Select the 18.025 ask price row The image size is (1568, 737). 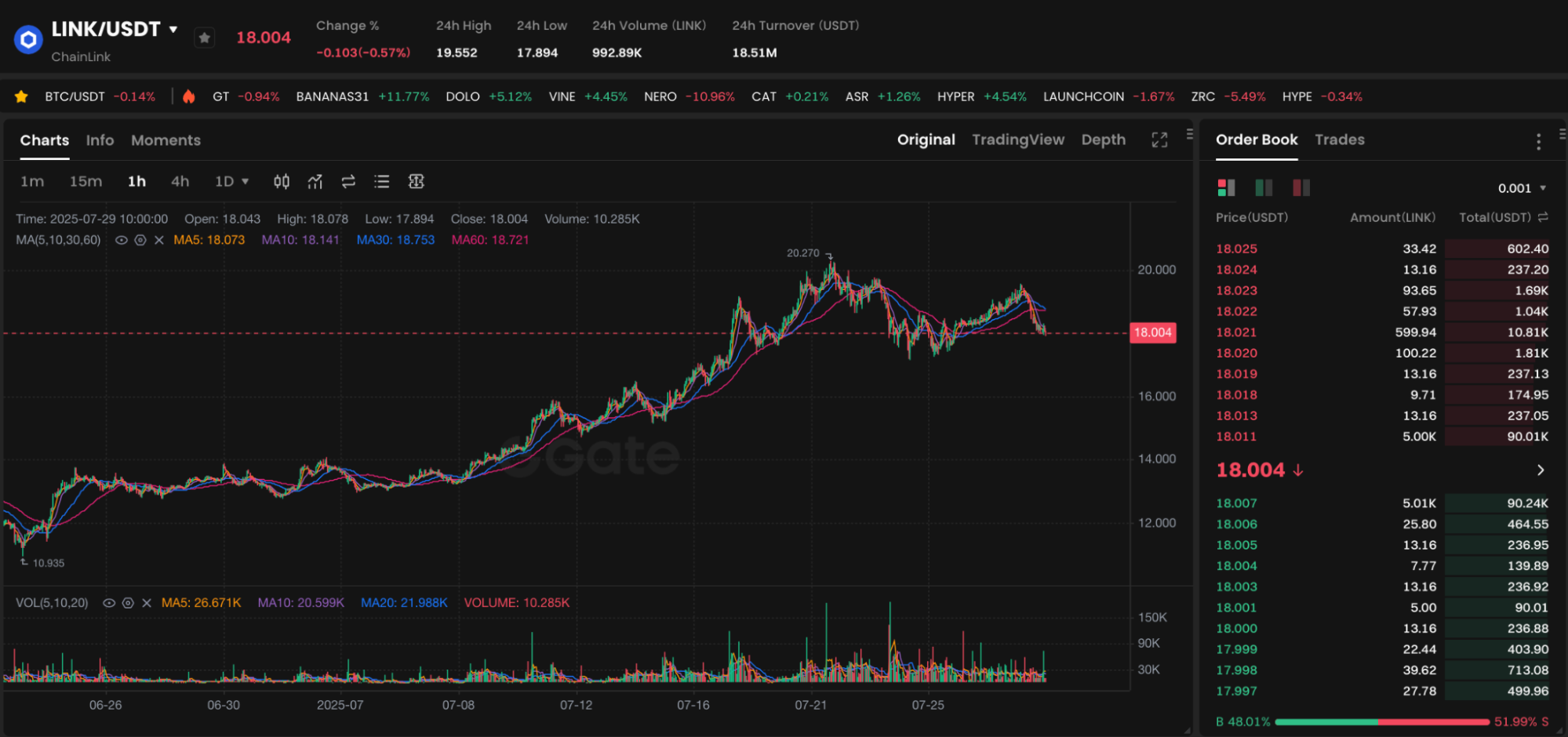click(x=1382, y=249)
